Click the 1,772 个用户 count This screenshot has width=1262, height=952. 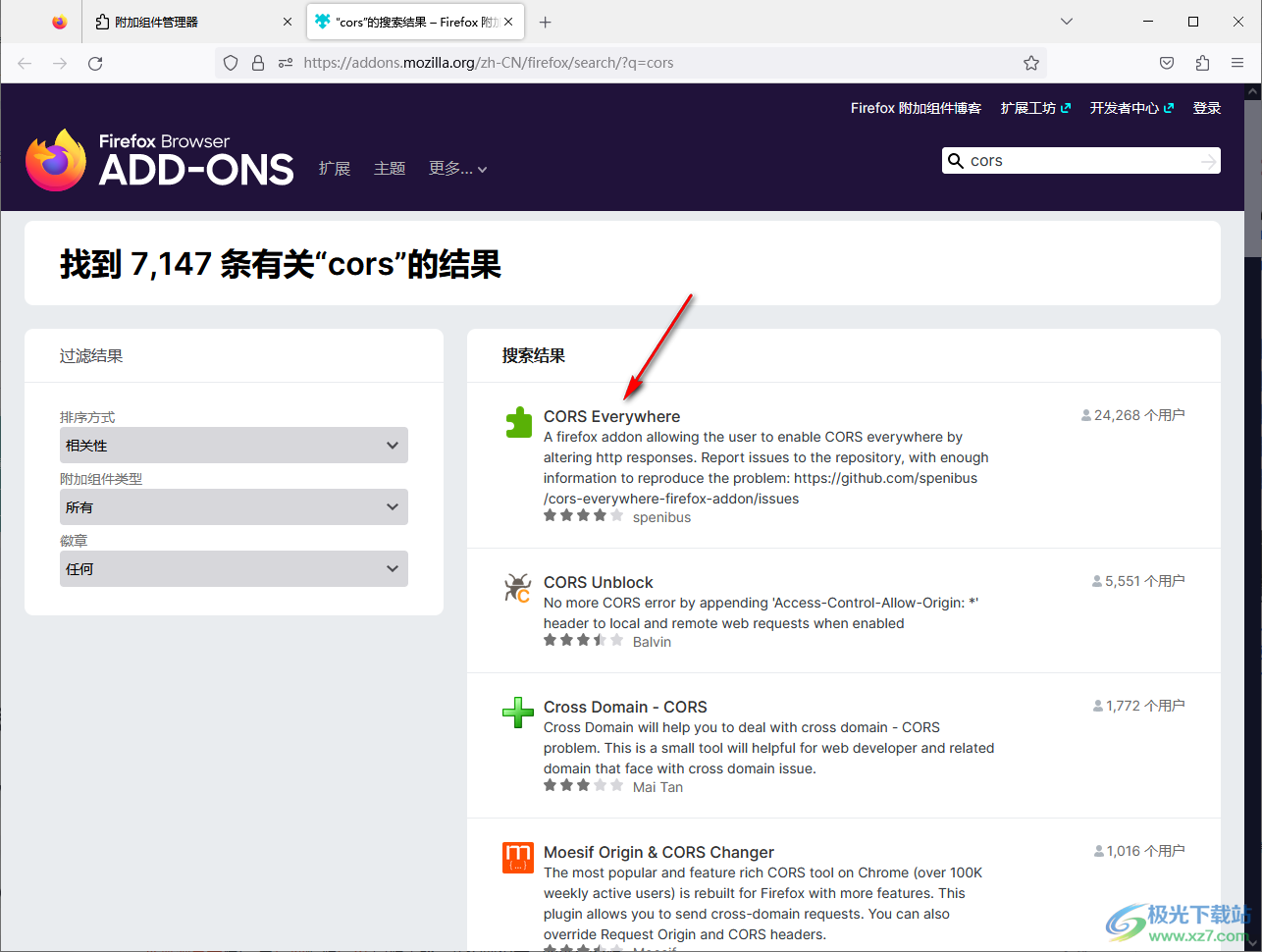click(1138, 707)
